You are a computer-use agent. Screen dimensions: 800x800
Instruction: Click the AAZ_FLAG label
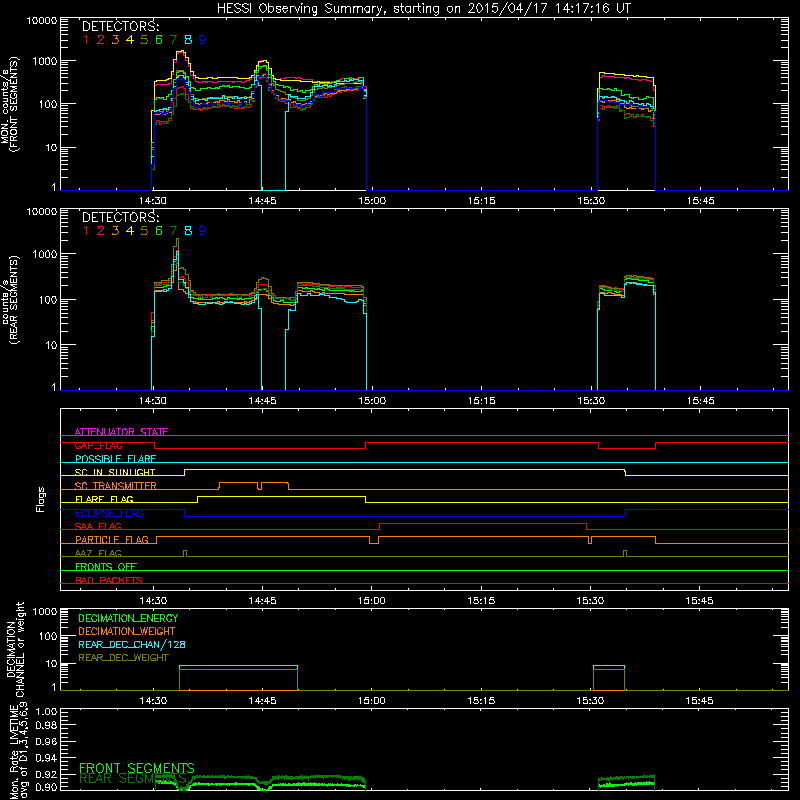coord(98,553)
